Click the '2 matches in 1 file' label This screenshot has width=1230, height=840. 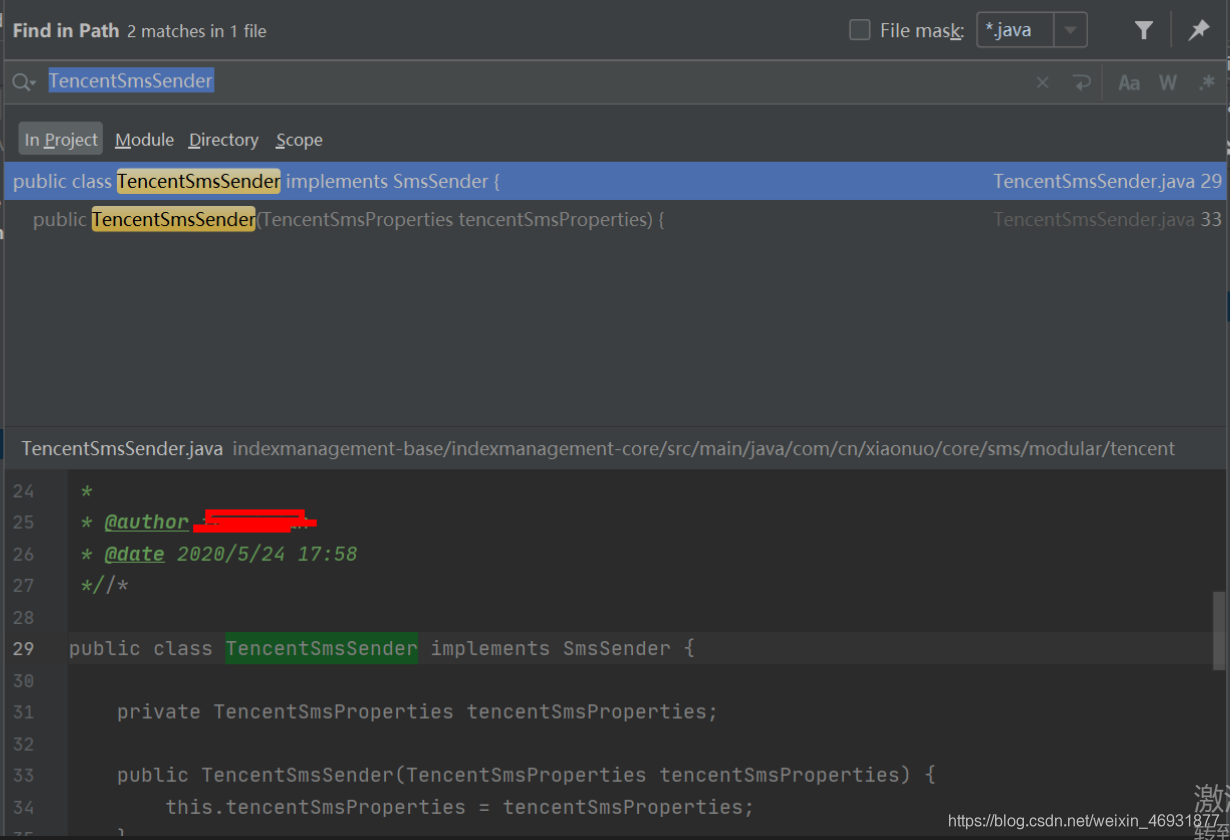pyautogui.click(x=197, y=31)
